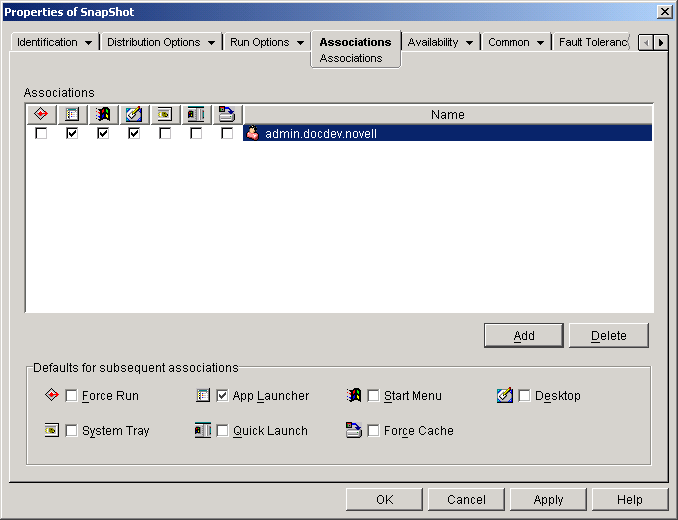Click the Delete button

pyautogui.click(x=608, y=335)
